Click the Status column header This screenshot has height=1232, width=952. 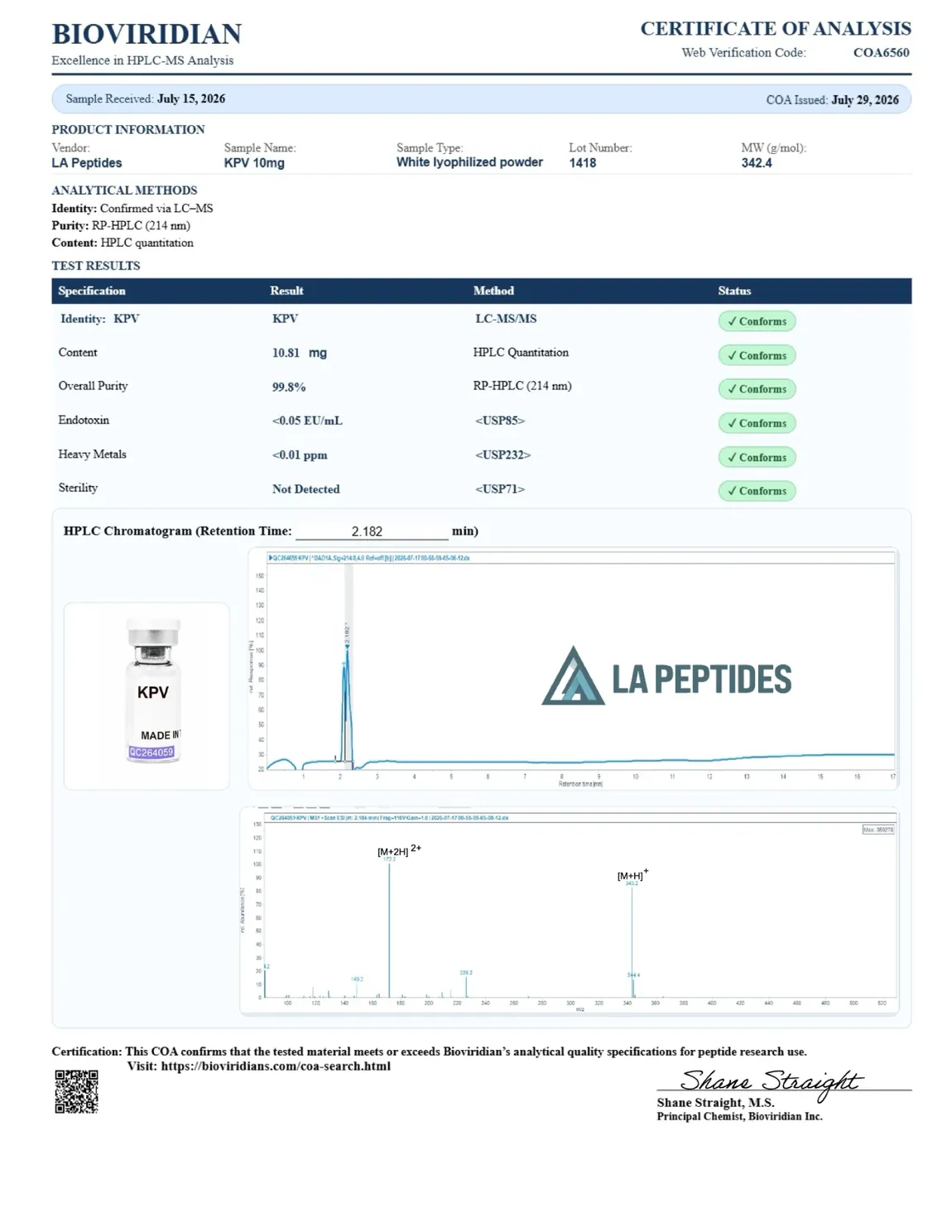(x=734, y=291)
